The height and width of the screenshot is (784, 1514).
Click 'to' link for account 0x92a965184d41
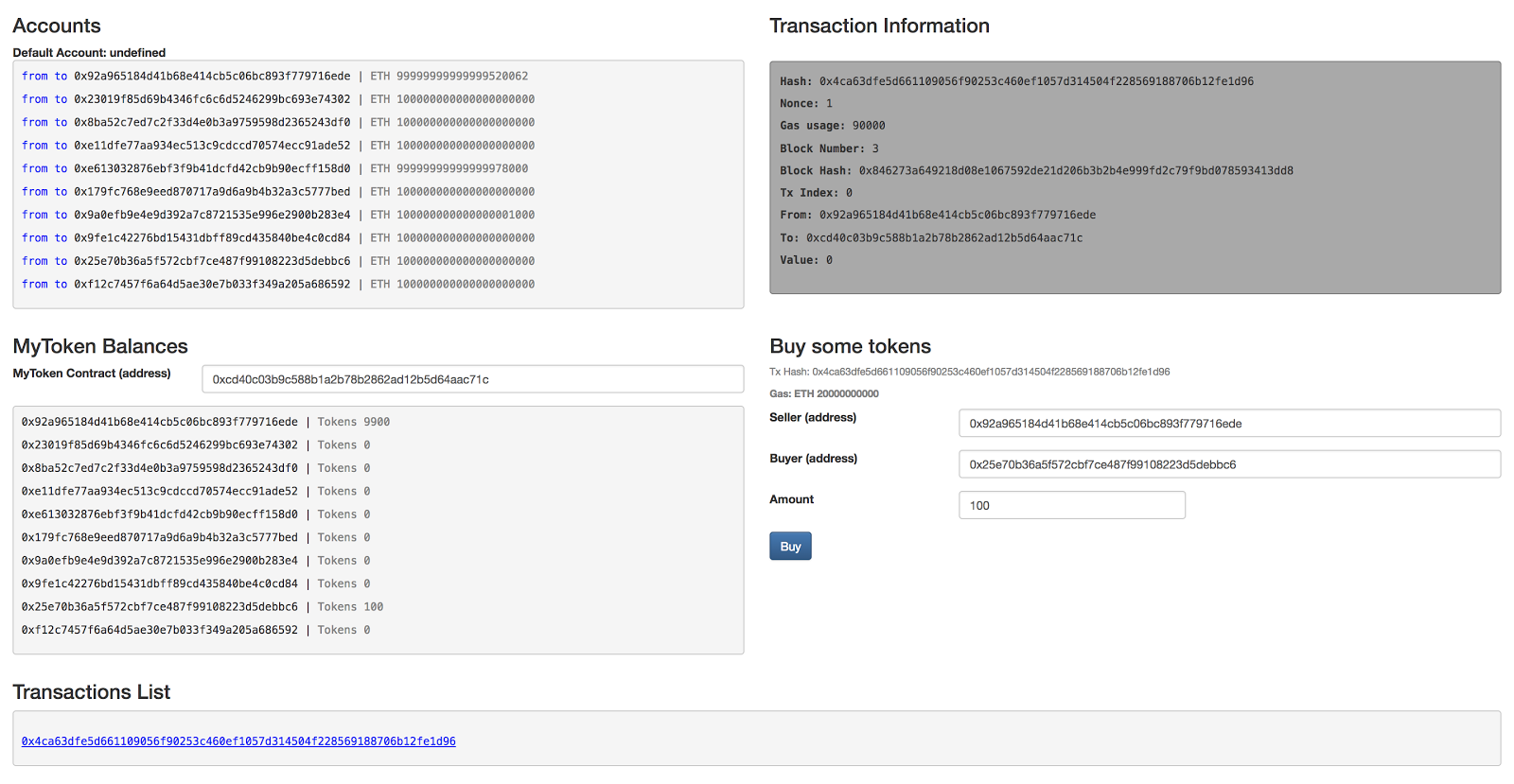[x=61, y=76]
